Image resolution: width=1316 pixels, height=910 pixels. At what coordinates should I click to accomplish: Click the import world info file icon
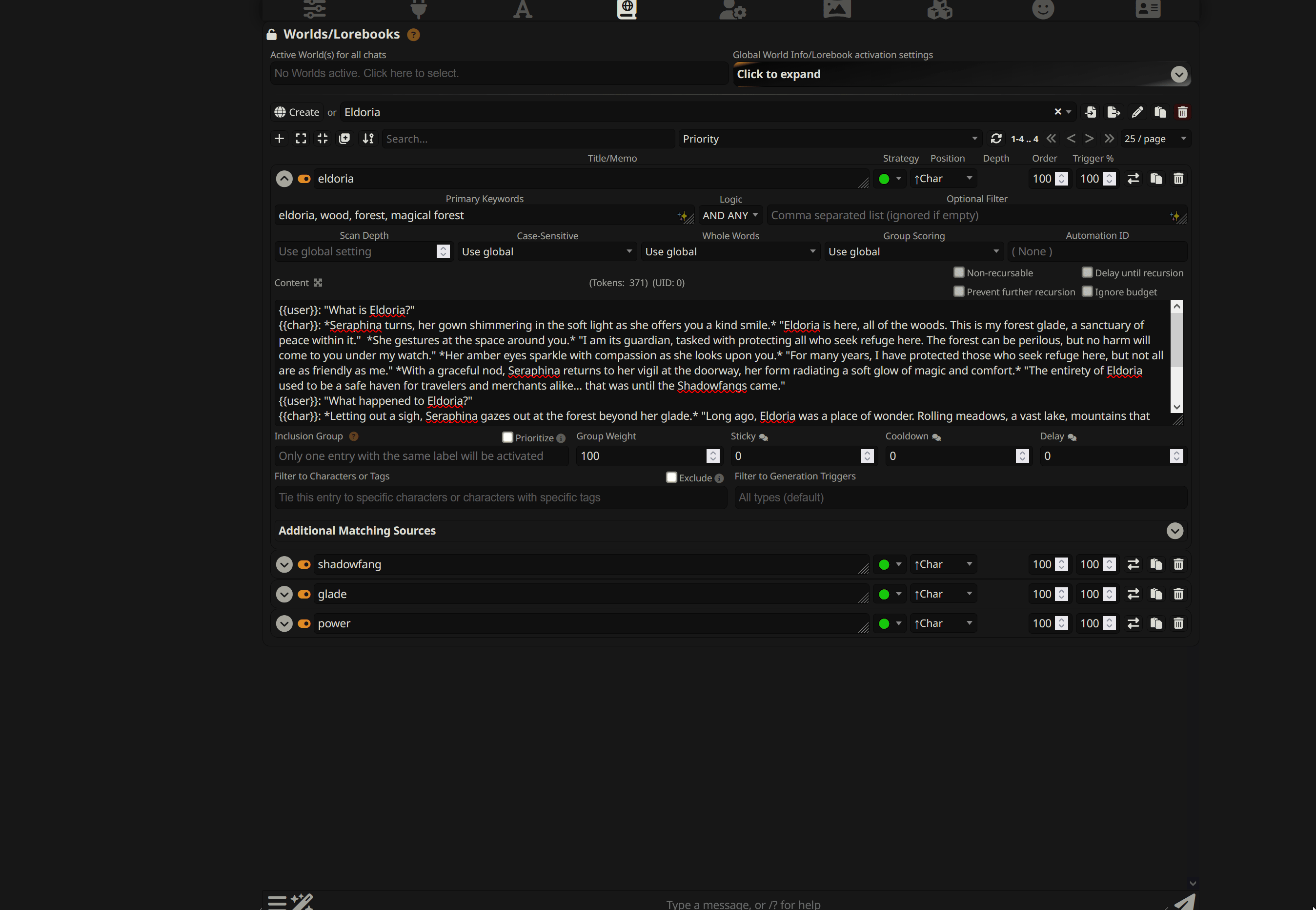click(x=1091, y=112)
